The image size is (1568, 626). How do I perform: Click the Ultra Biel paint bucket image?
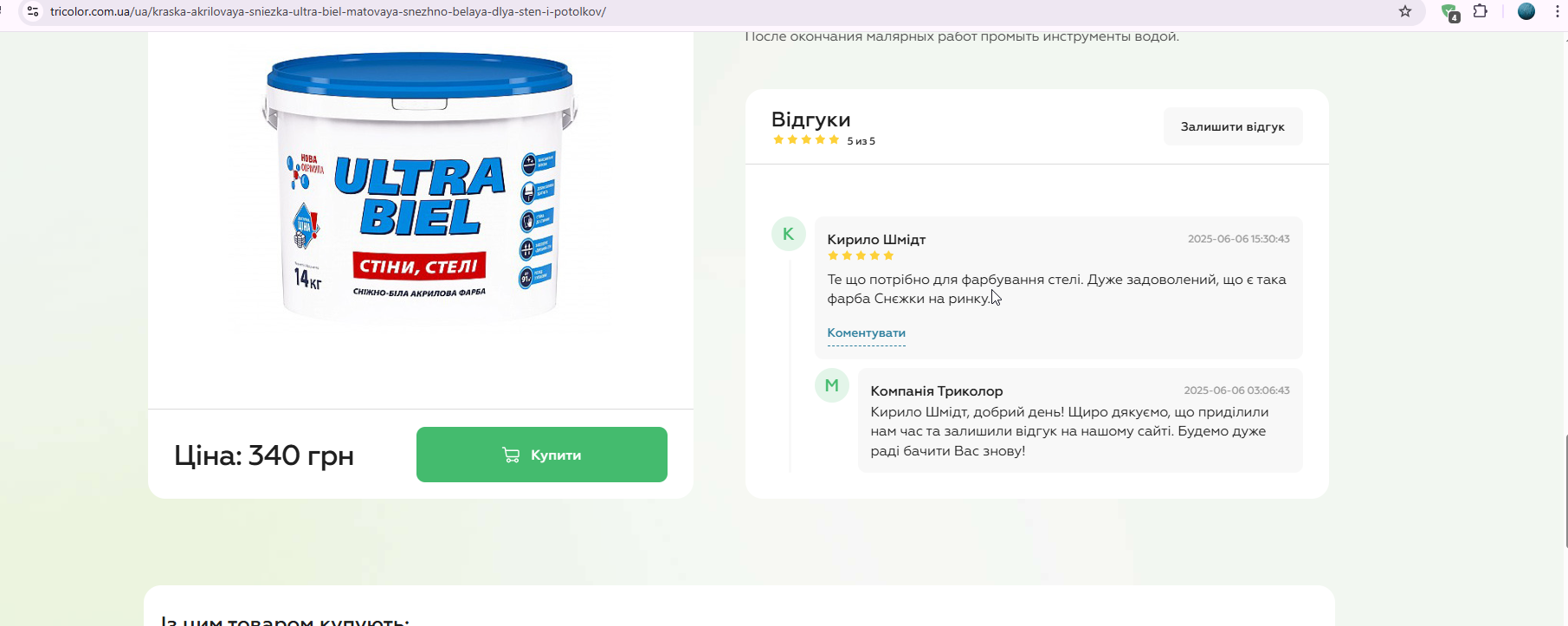click(x=420, y=186)
